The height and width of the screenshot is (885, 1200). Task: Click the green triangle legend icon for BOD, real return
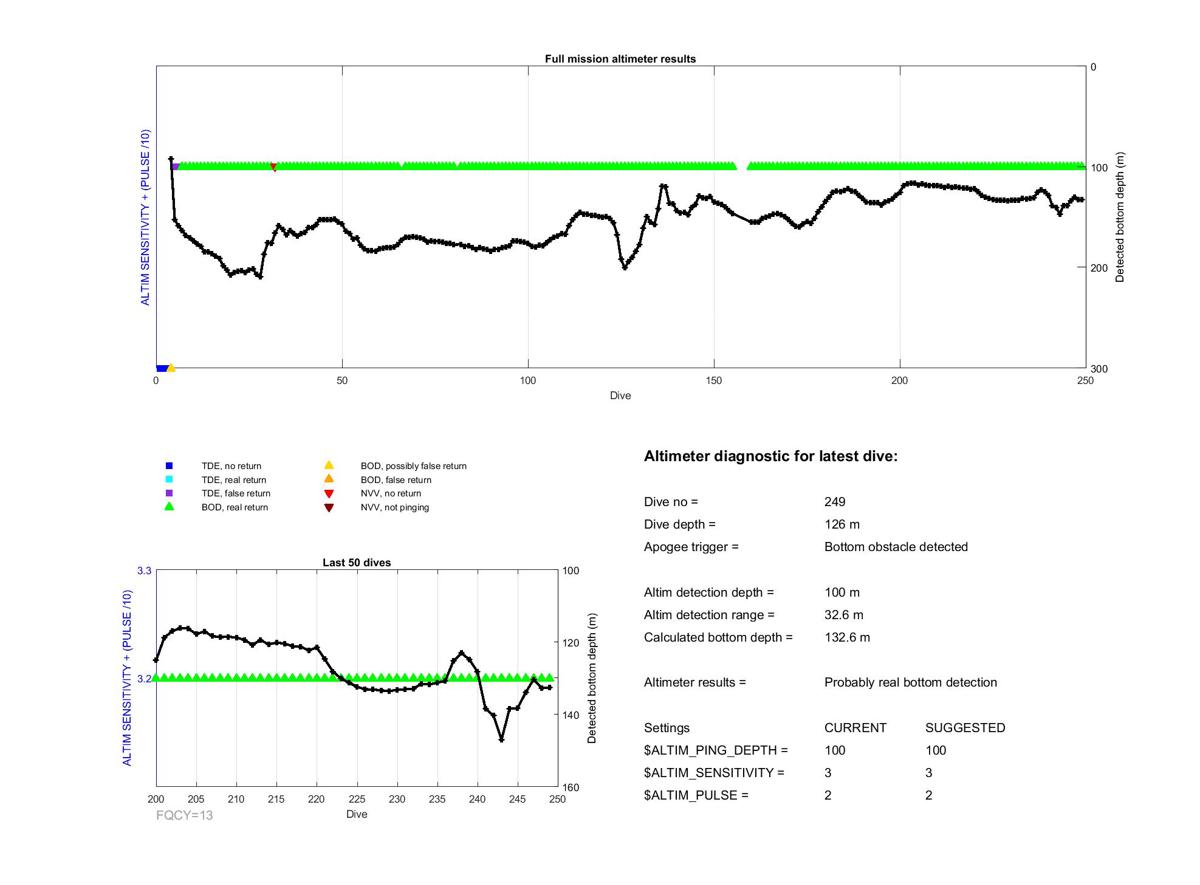coord(169,507)
